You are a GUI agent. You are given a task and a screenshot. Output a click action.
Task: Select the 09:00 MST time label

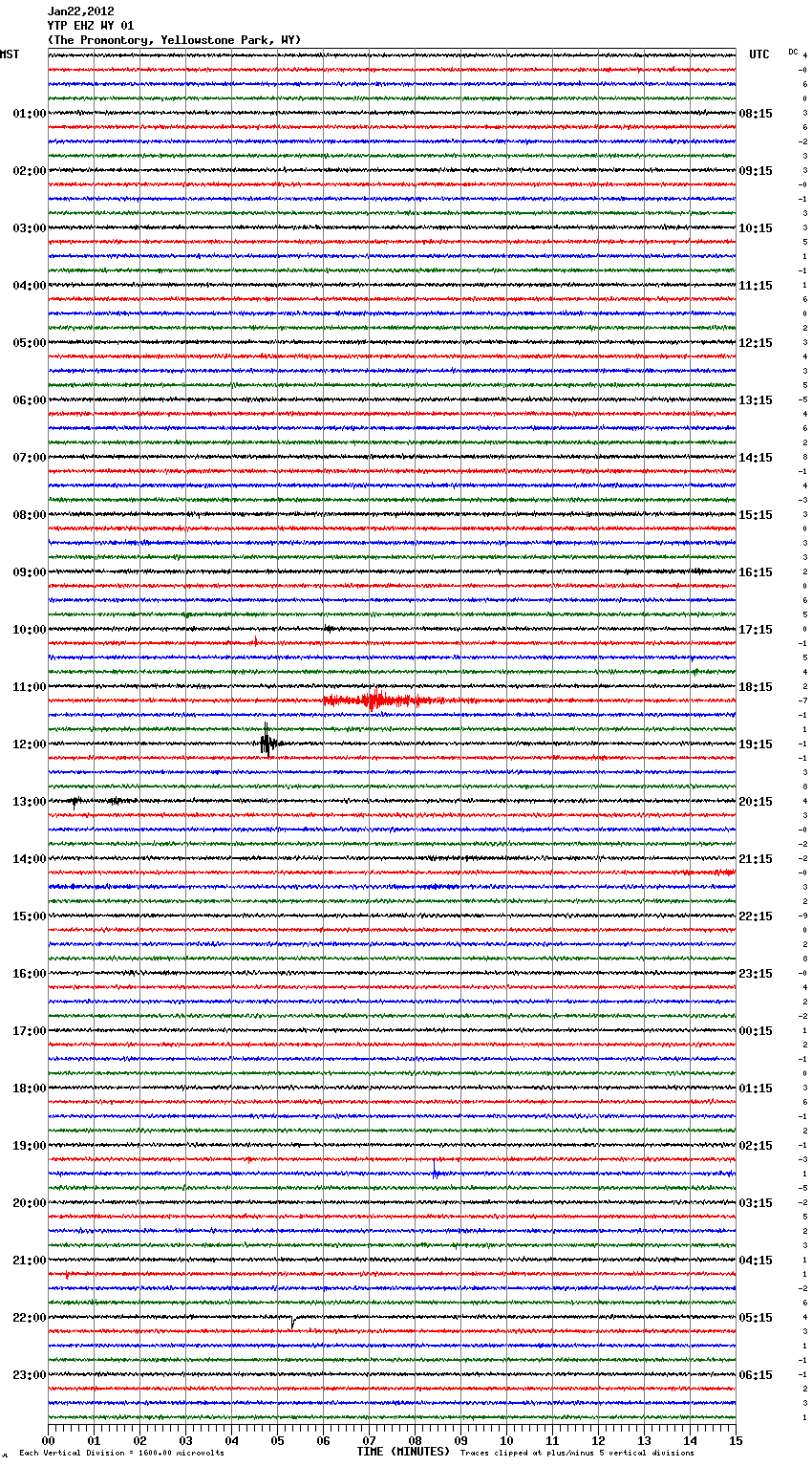click(30, 572)
